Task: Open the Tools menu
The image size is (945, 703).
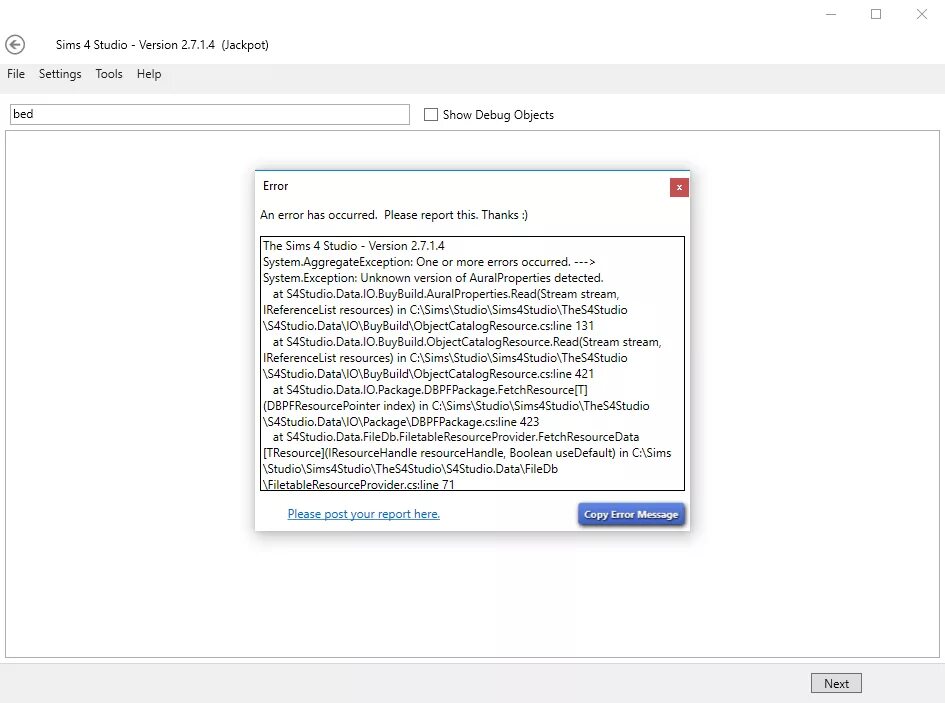Action: click(108, 74)
